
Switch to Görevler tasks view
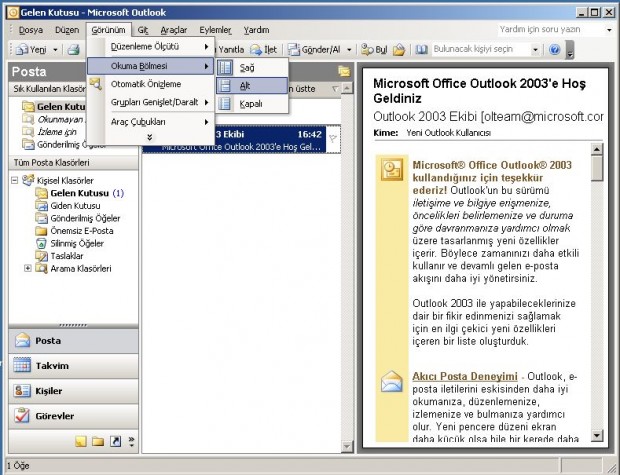(74, 416)
